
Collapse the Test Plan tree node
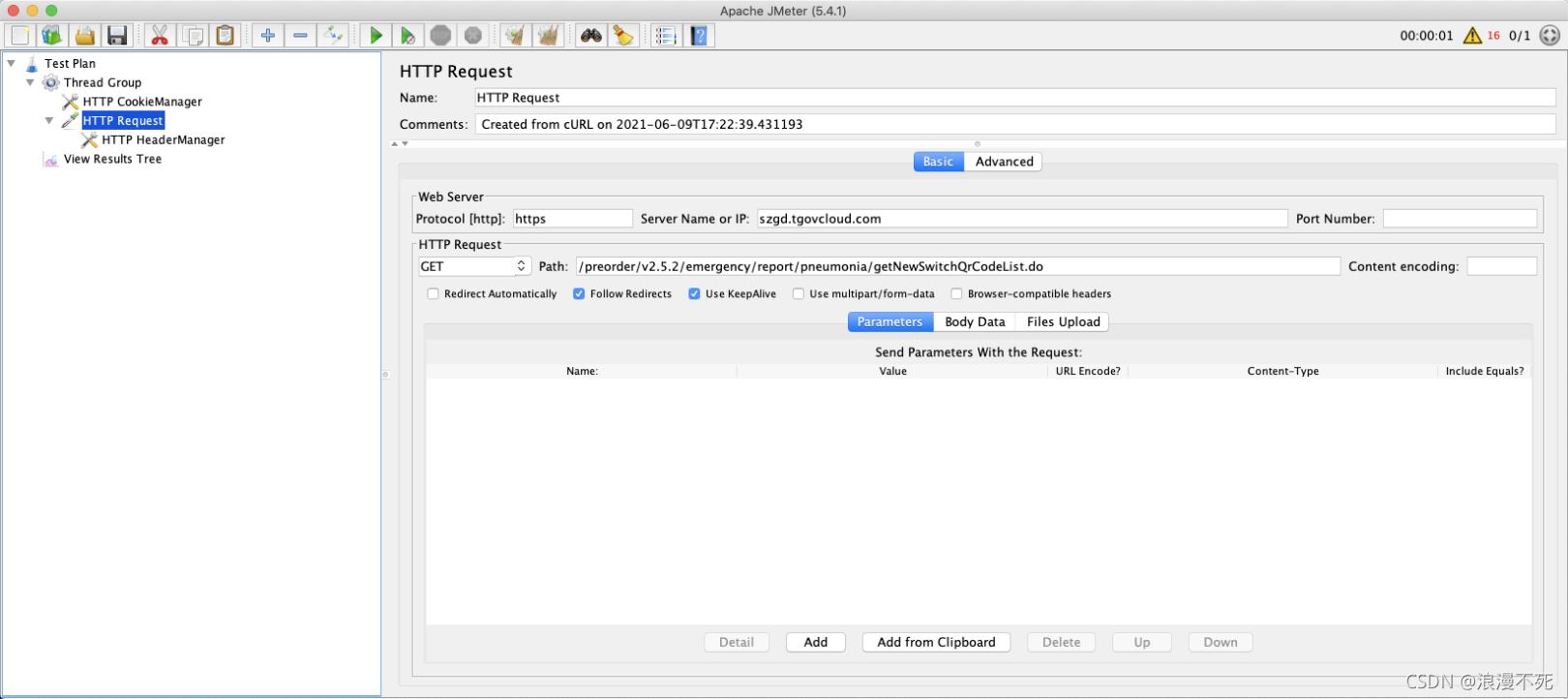(12, 64)
